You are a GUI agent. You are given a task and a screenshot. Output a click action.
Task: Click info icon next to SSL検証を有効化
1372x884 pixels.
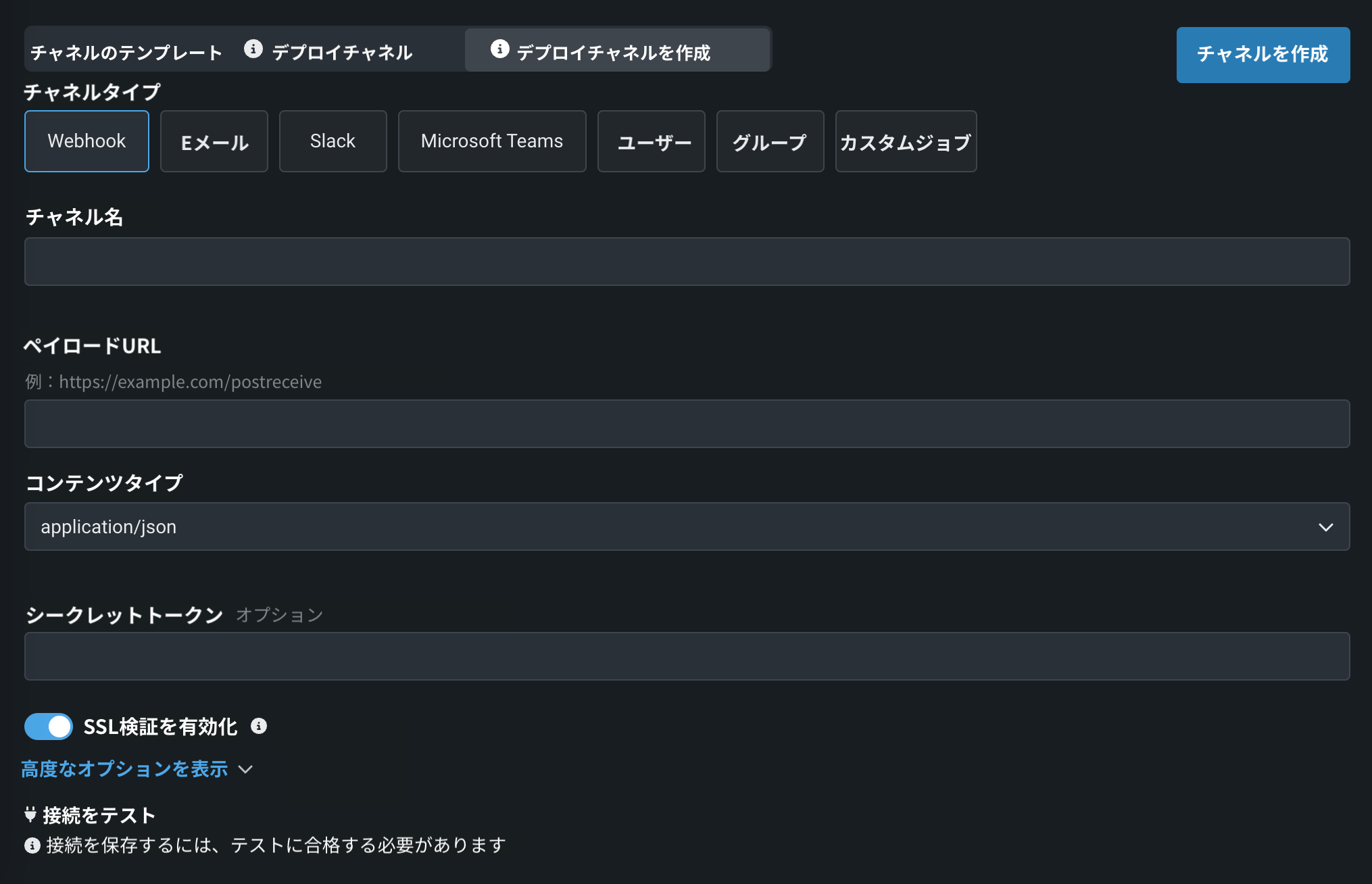pyautogui.click(x=259, y=726)
